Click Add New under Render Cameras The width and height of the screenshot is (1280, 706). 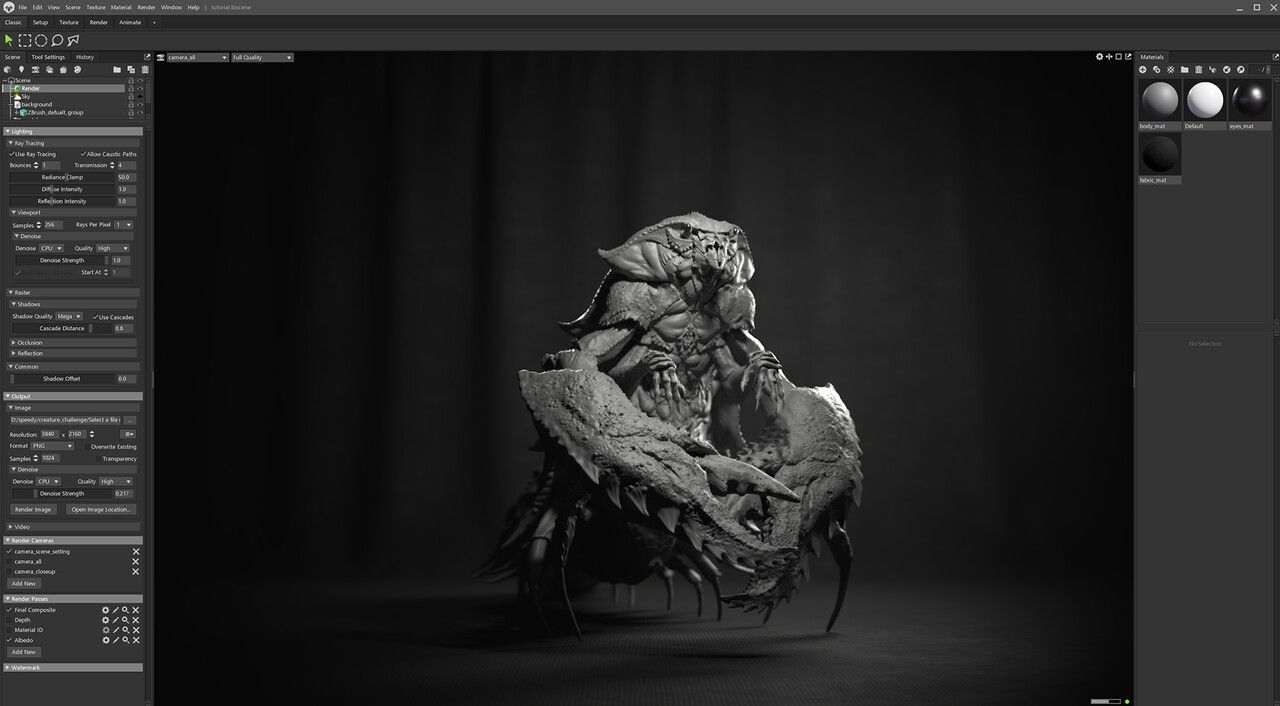23,583
